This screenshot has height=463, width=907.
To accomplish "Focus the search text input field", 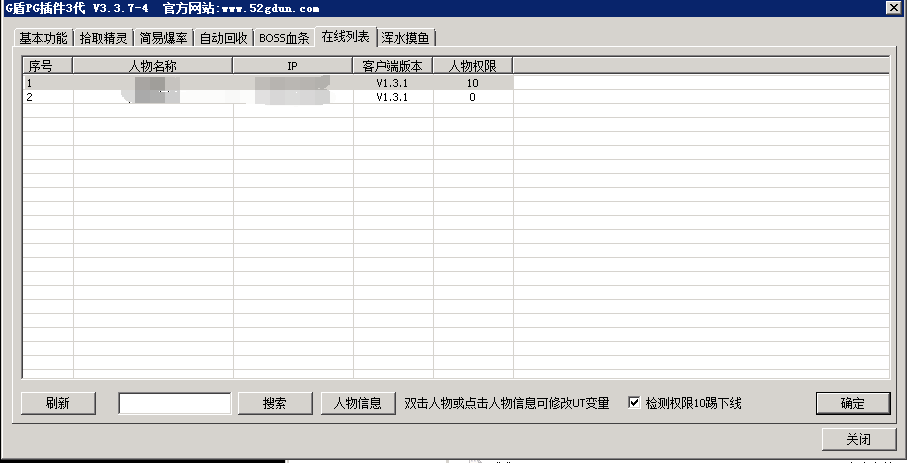I will tap(175, 403).
